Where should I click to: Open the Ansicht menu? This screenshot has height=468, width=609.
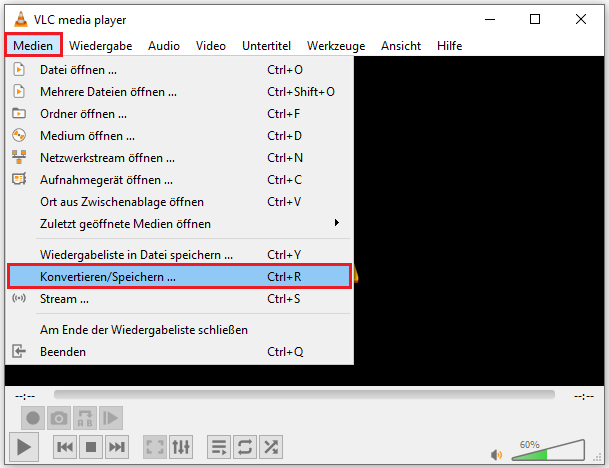point(401,46)
